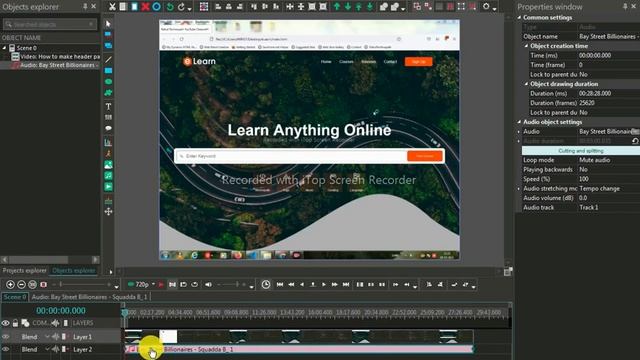Collapse the Object creation time section

[x=526, y=46]
